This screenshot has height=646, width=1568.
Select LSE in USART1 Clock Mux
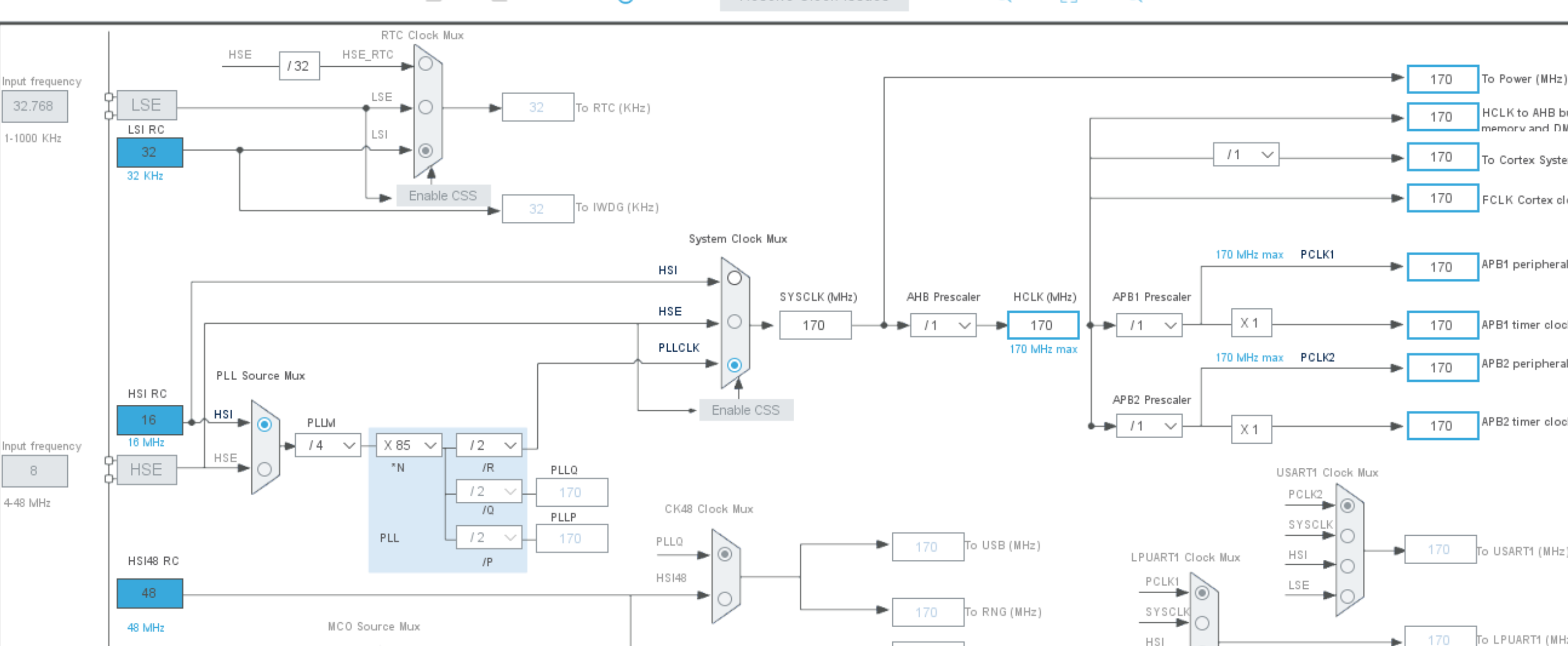[x=1348, y=596]
